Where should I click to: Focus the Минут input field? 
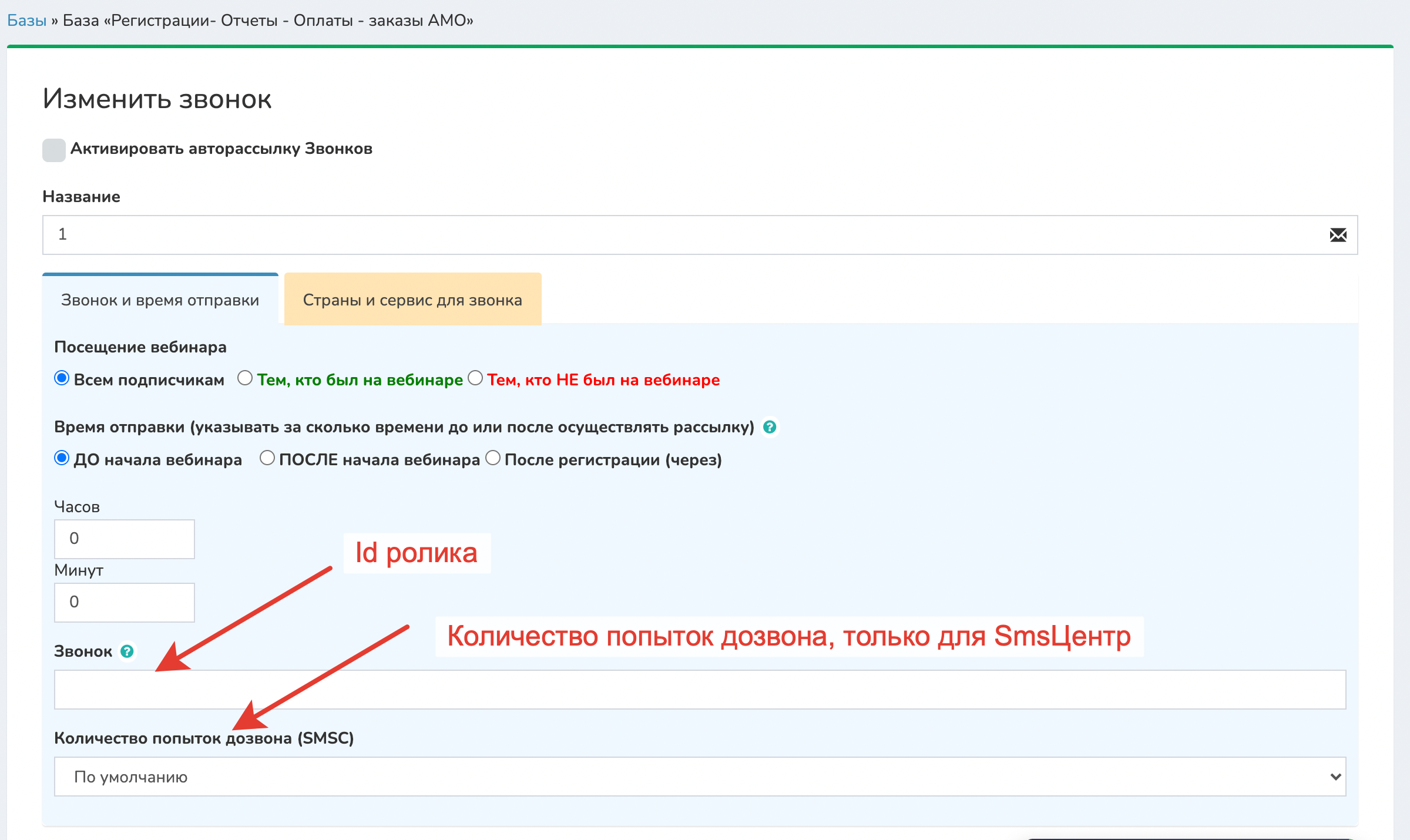(x=125, y=602)
